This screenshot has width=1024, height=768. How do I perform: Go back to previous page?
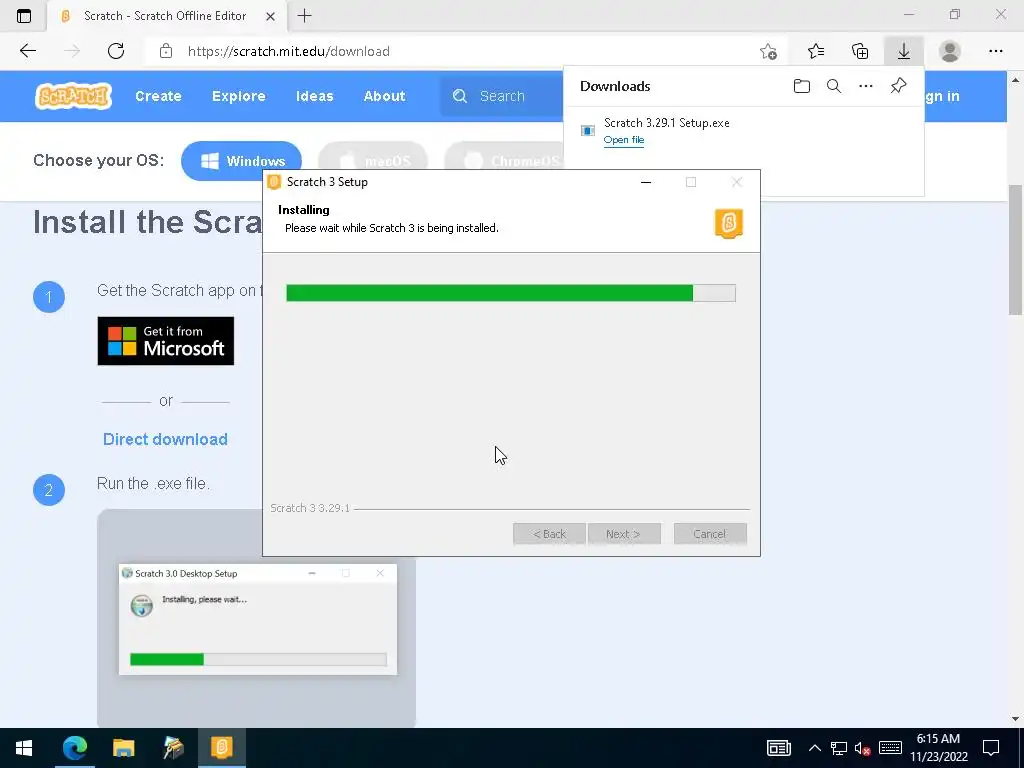pyautogui.click(x=27, y=51)
